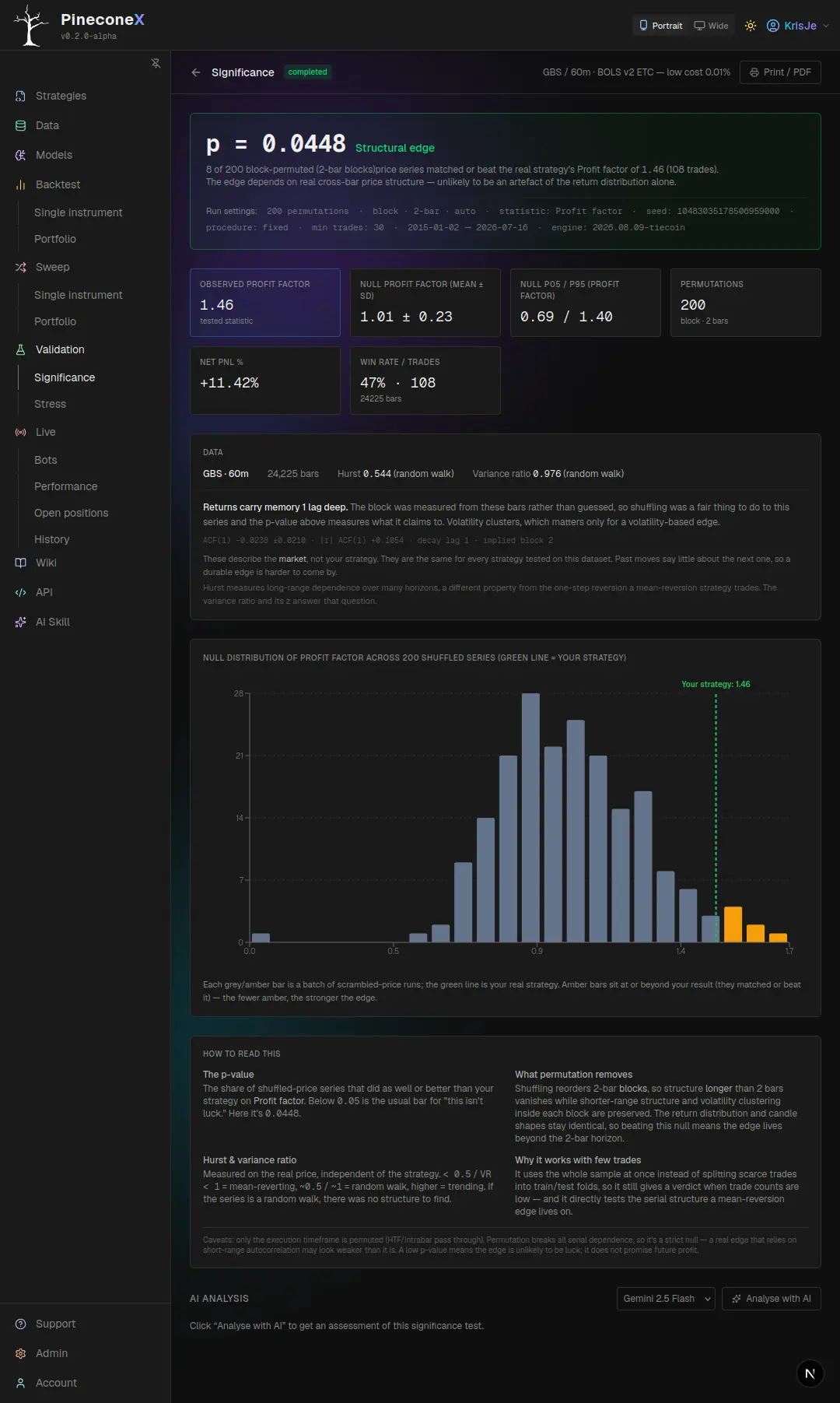
Task: Open the Gemini 2.5 Flash model selector
Action: (666, 1299)
